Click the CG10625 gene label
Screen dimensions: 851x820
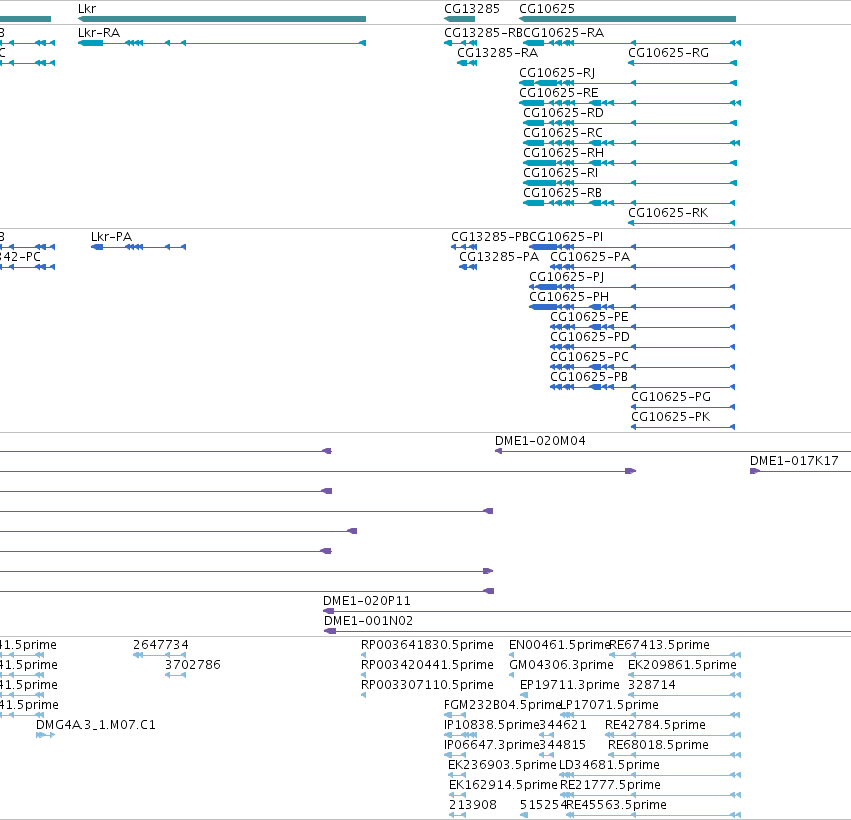coord(547,9)
